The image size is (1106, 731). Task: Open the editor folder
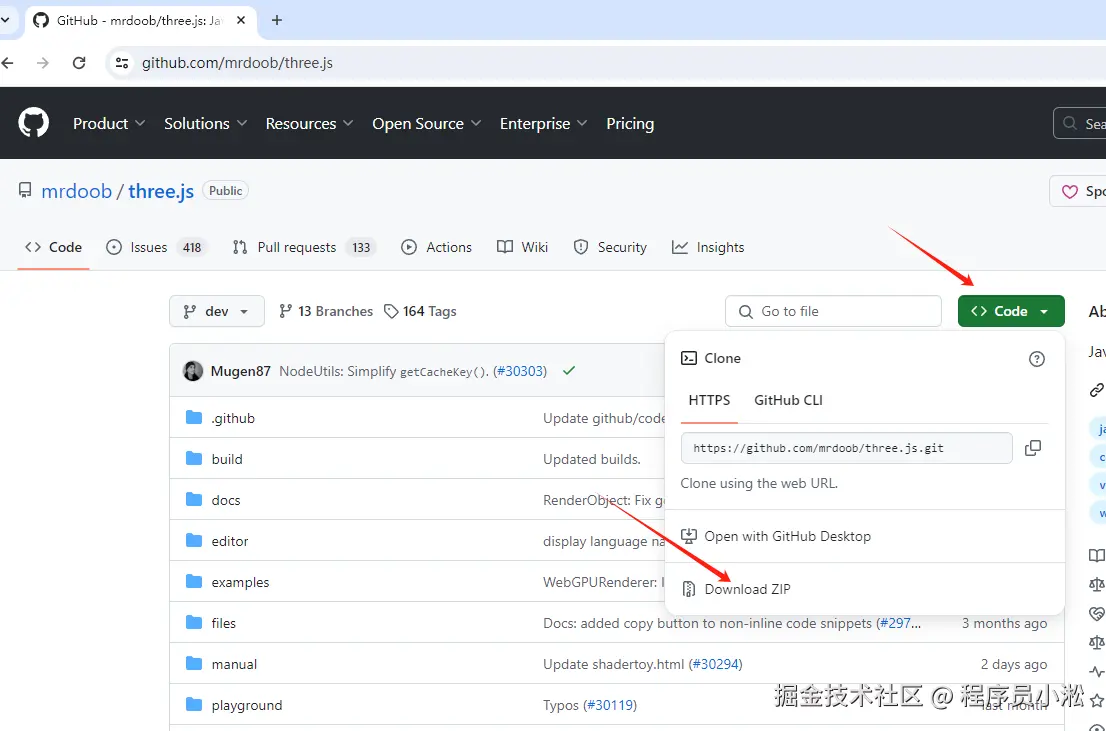(x=230, y=541)
